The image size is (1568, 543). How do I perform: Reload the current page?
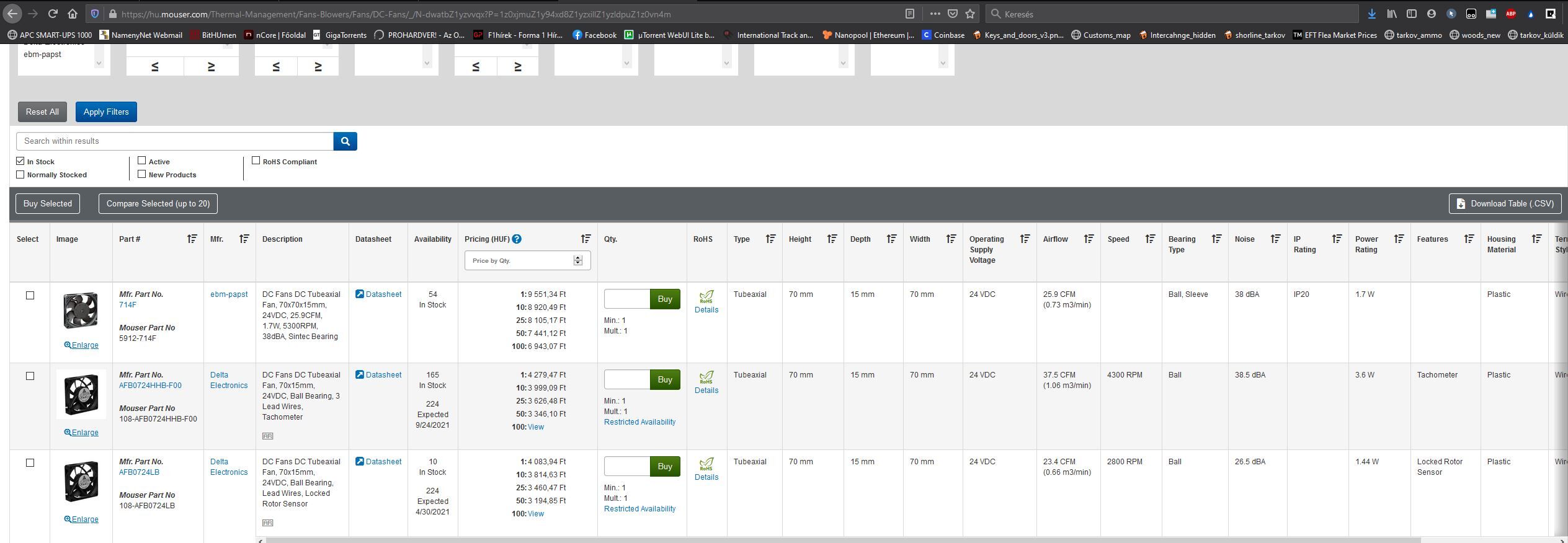point(53,14)
